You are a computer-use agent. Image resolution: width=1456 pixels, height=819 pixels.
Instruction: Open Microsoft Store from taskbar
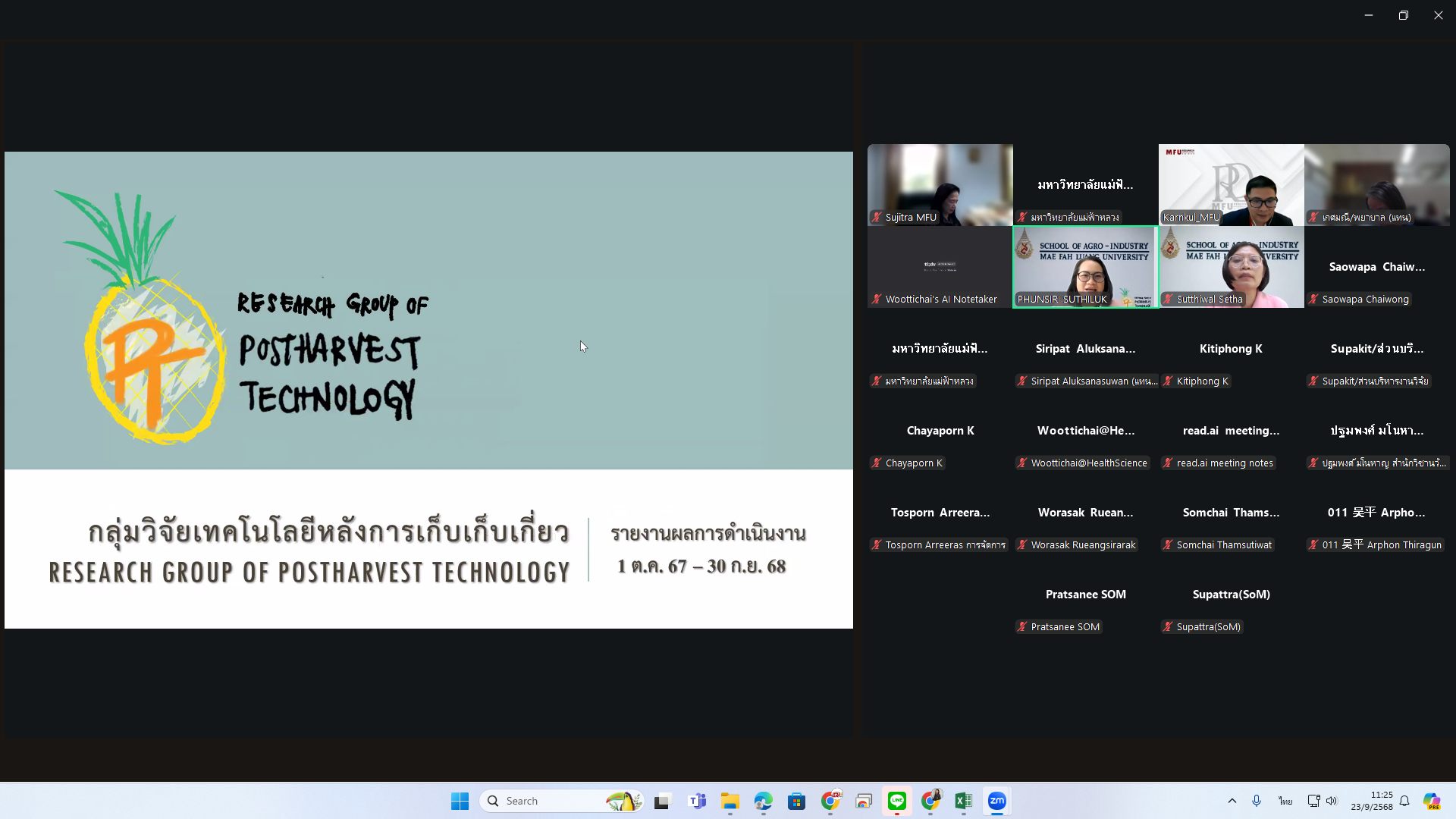tap(796, 801)
